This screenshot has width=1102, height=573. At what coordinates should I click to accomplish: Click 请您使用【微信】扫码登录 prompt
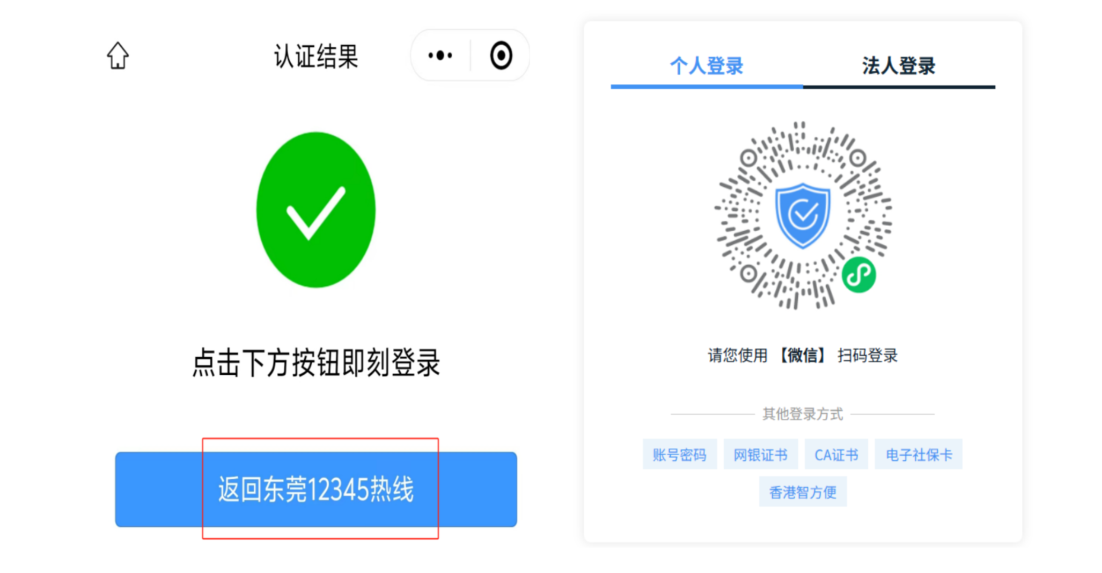[803, 356]
